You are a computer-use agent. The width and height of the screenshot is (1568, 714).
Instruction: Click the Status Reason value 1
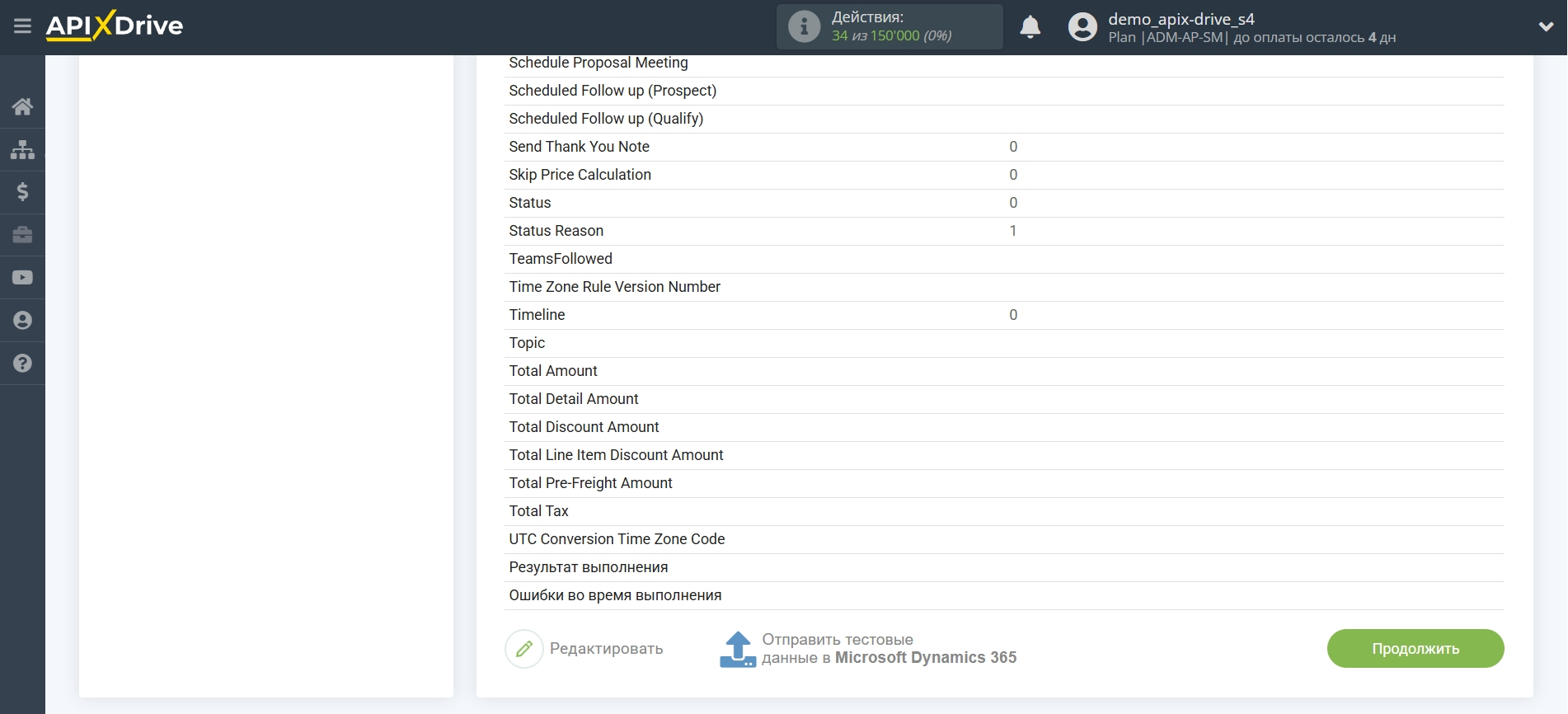click(x=1013, y=231)
